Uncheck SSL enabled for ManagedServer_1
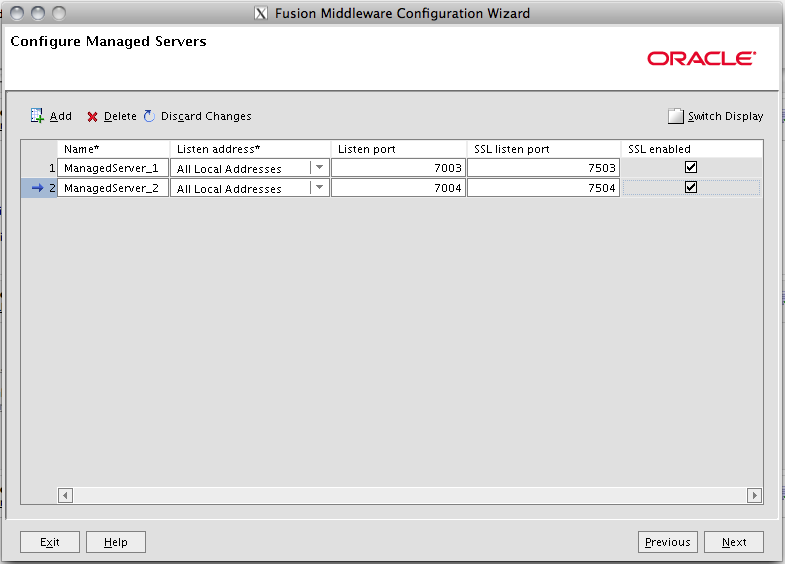Image resolution: width=785 pixels, height=564 pixels. pyautogui.click(x=691, y=167)
